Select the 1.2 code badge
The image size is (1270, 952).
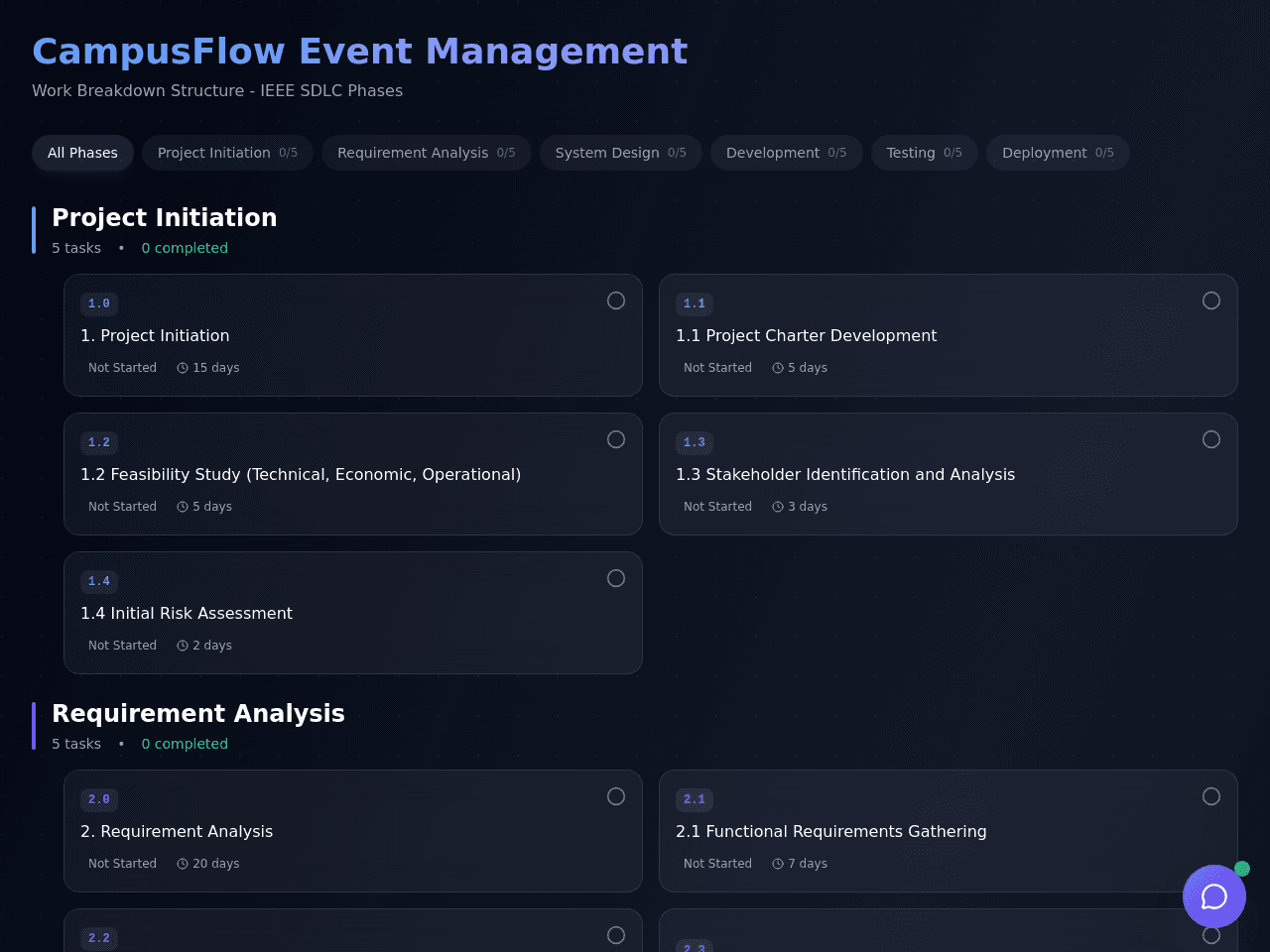click(x=99, y=442)
